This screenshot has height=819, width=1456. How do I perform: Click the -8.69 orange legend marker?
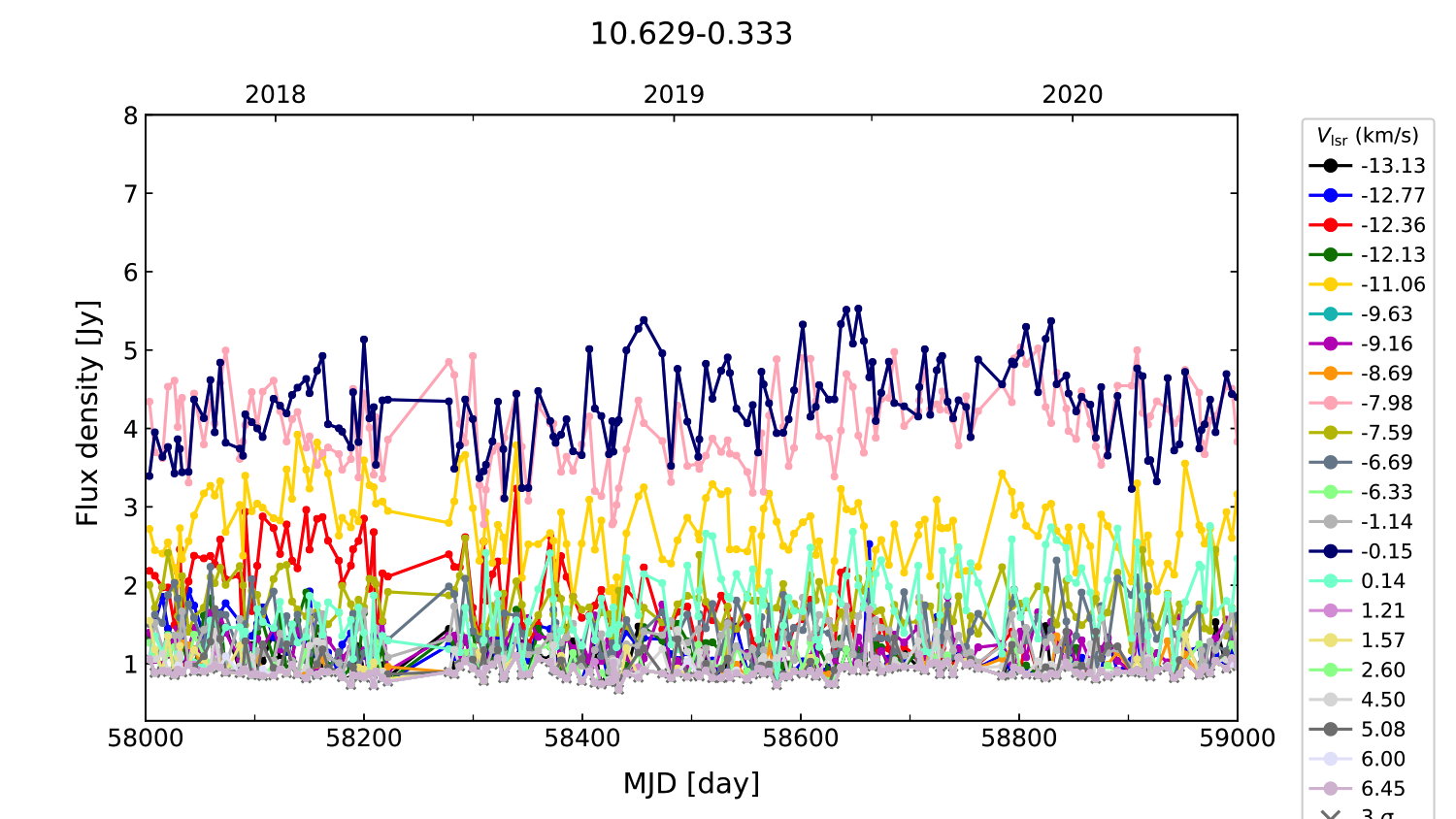pos(1331,374)
